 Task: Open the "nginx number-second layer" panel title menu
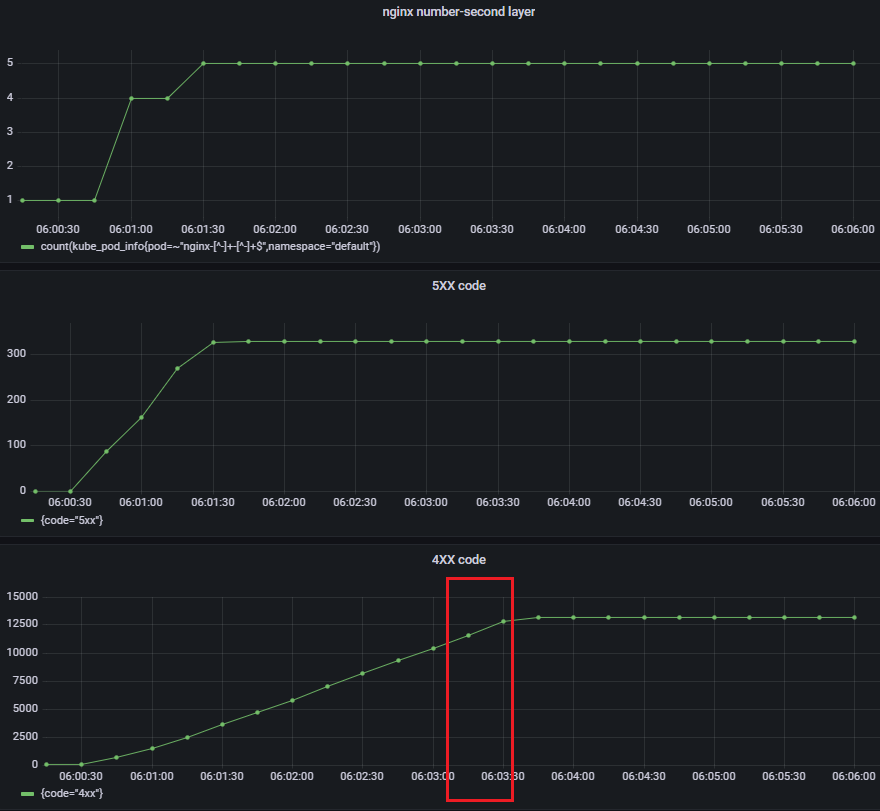click(440, 12)
